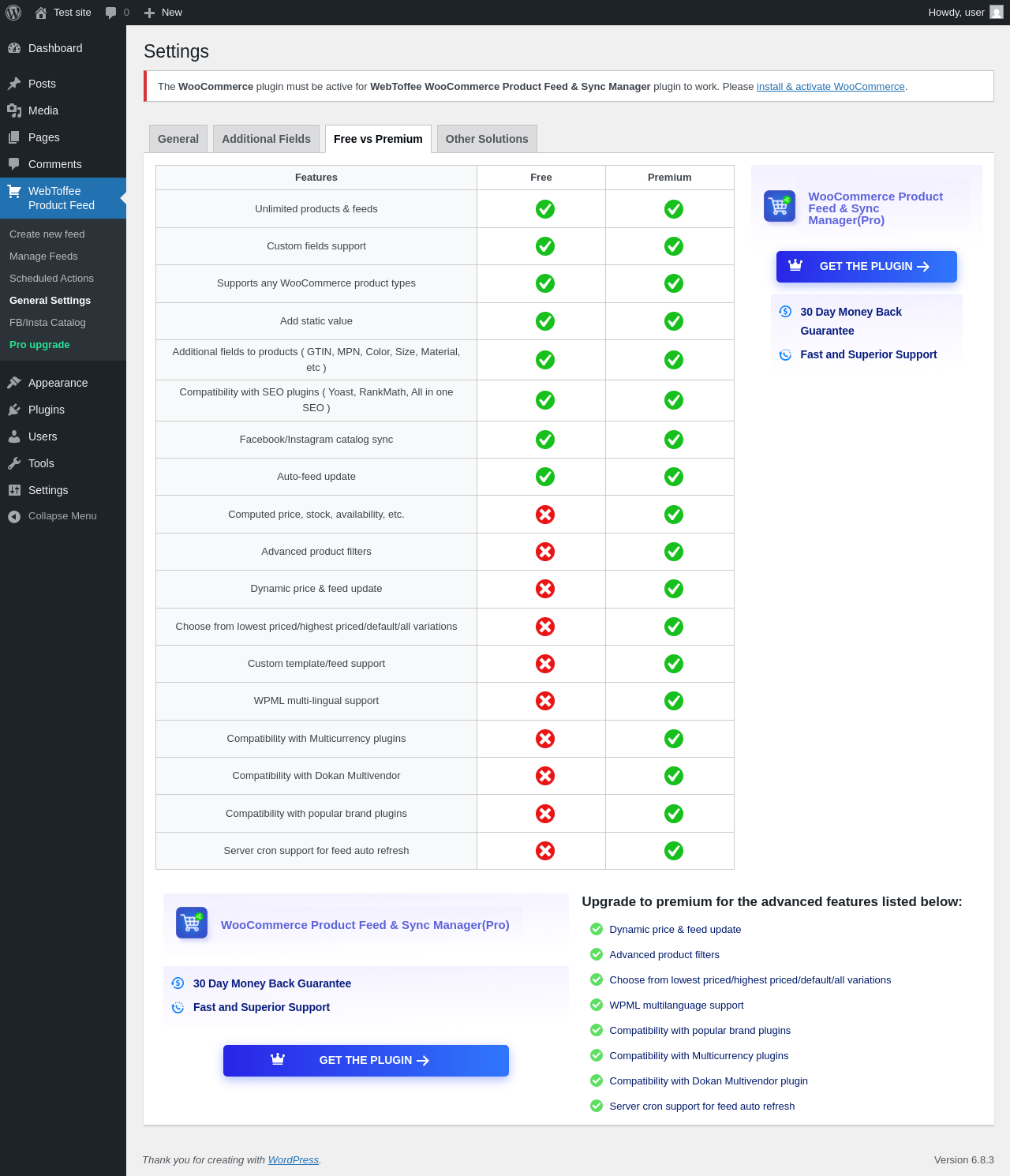The height and width of the screenshot is (1176, 1010).
Task: Click the user avatar in admin bar
Action: [997, 13]
